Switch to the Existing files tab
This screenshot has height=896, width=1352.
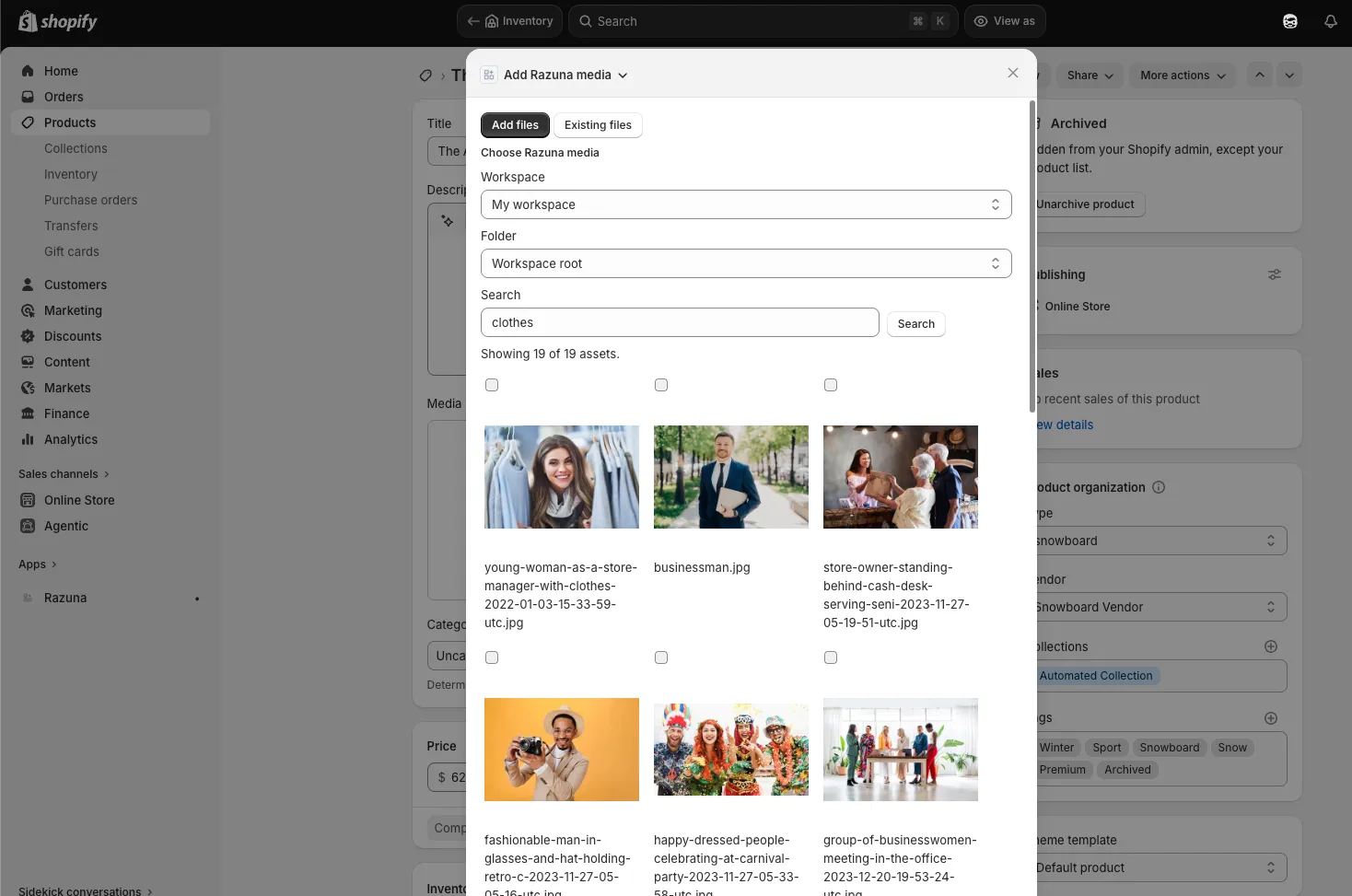pyautogui.click(x=598, y=125)
